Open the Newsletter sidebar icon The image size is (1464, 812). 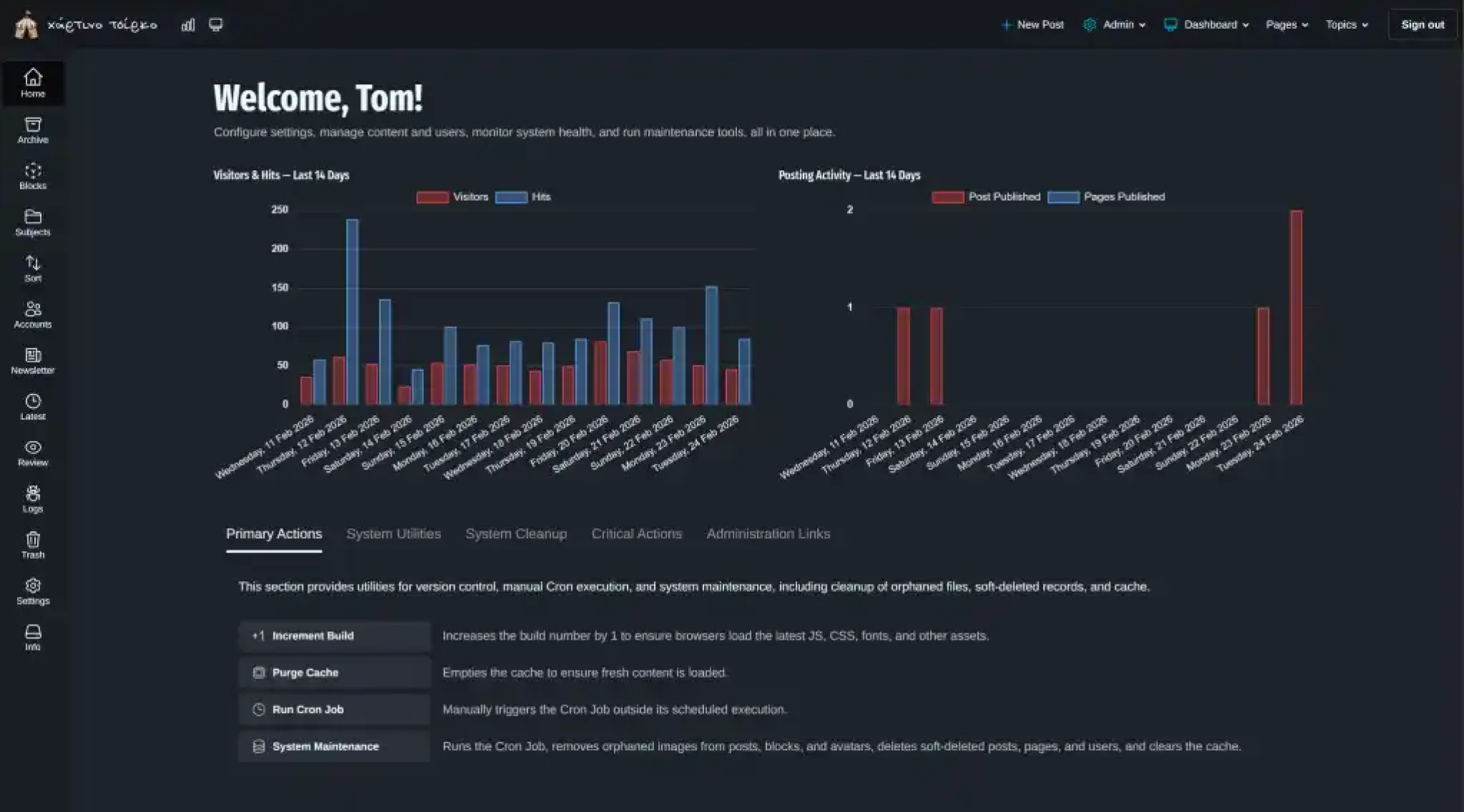coord(33,360)
